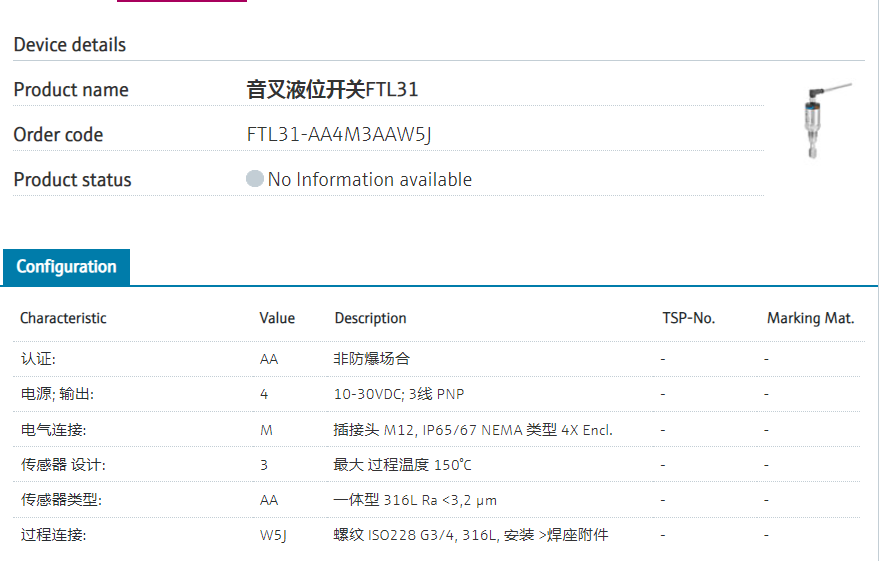Click the Marking Mat. column header
The image size is (883, 561).
coord(810,318)
